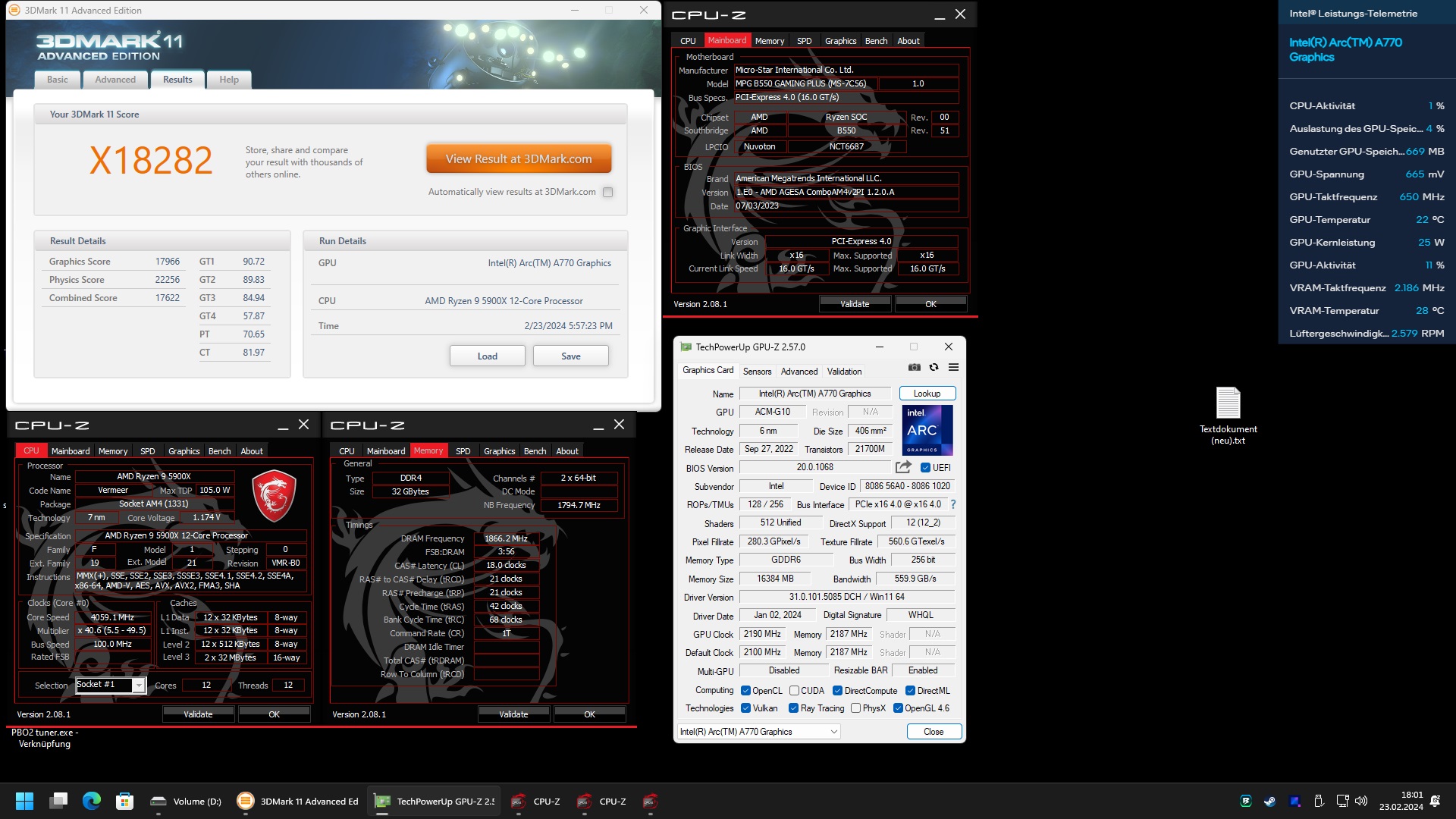1456x819 pixels.
Task: Click the Intel ARC Graphics logo in GPU-Z
Action: pos(927,430)
